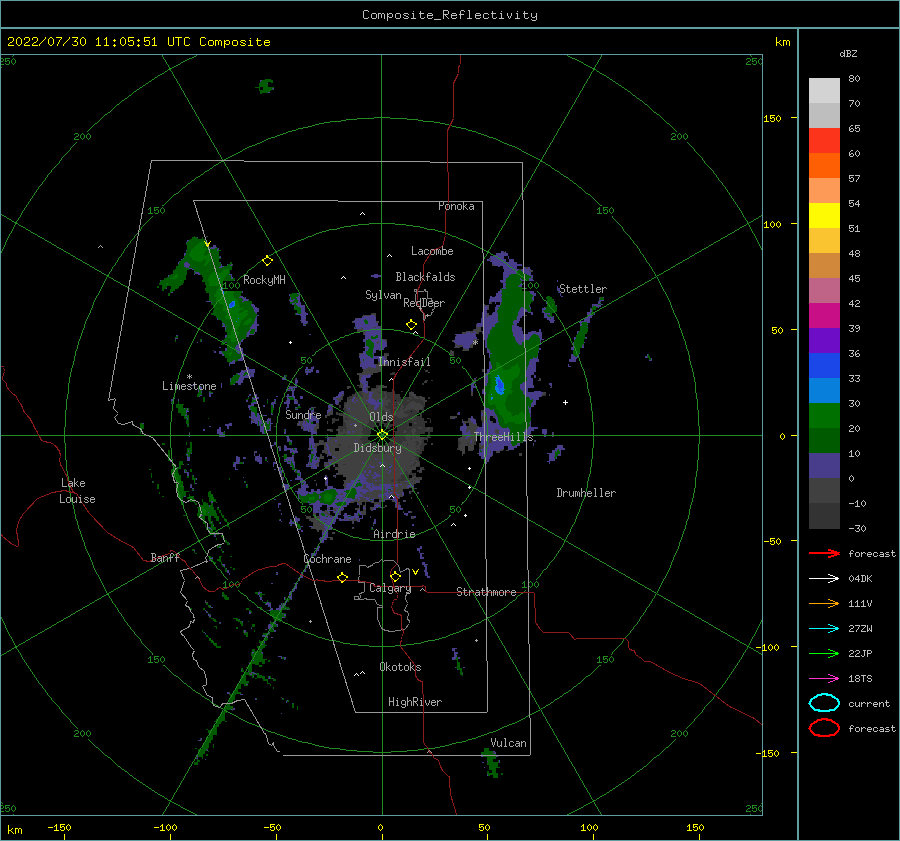Click the Banff label
Image resolution: width=900 pixels, height=841 pixels.
coord(165,558)
